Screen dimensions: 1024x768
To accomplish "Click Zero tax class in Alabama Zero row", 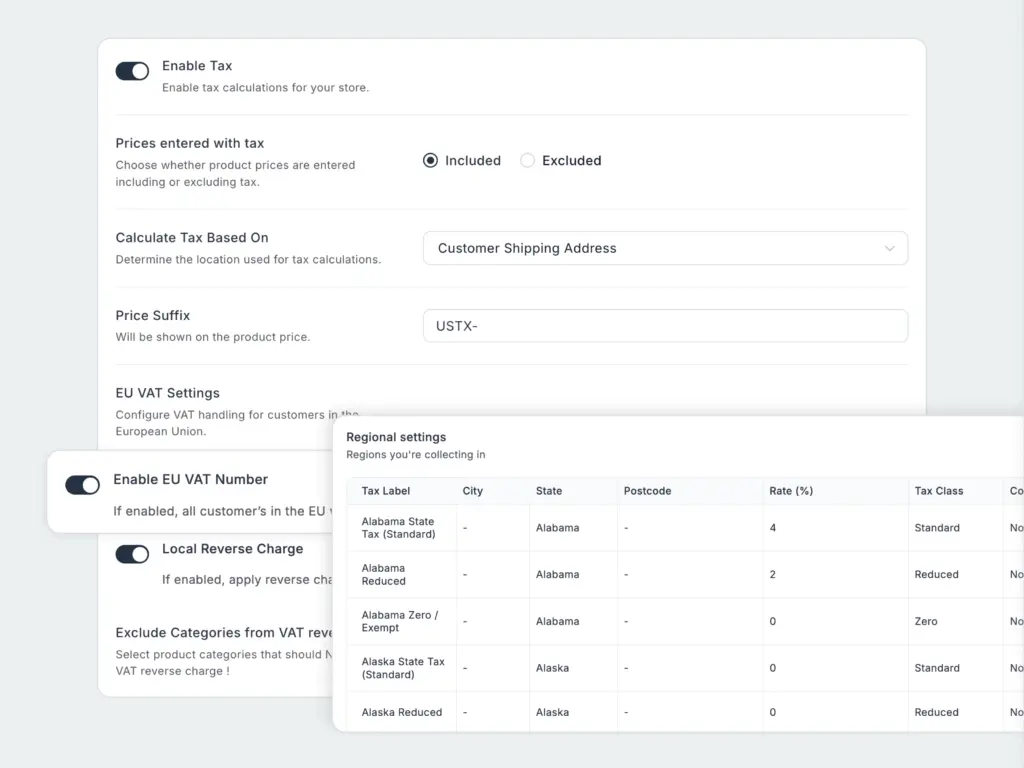I will click(925, 621).
